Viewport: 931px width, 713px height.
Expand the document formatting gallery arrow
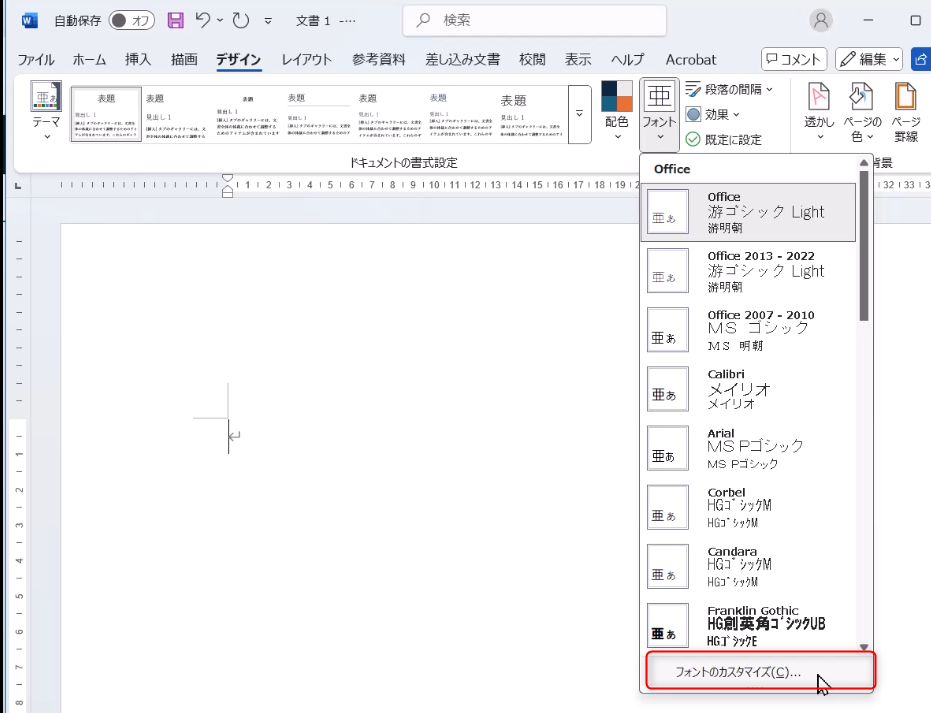579,112
